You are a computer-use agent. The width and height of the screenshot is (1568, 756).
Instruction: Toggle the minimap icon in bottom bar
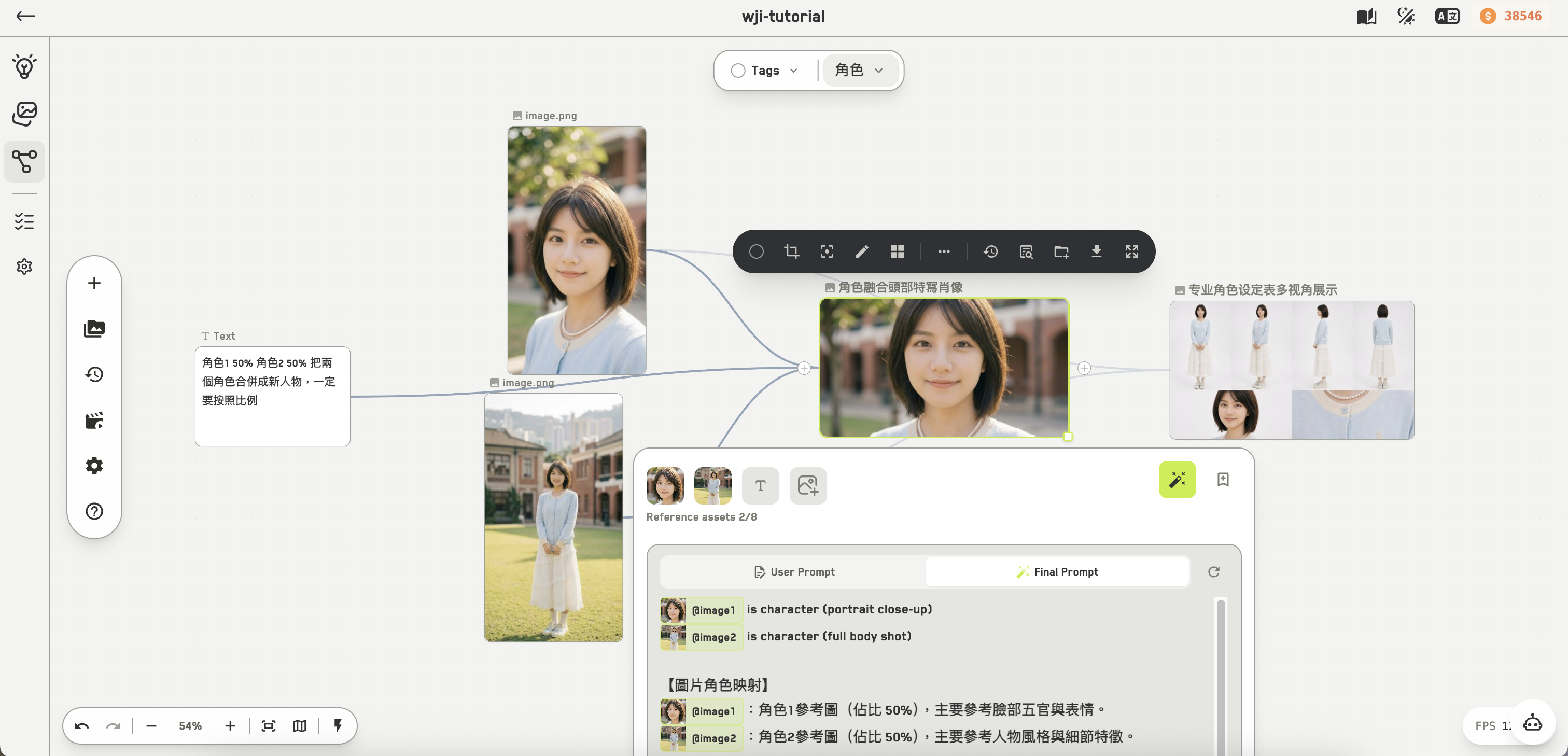300,725
